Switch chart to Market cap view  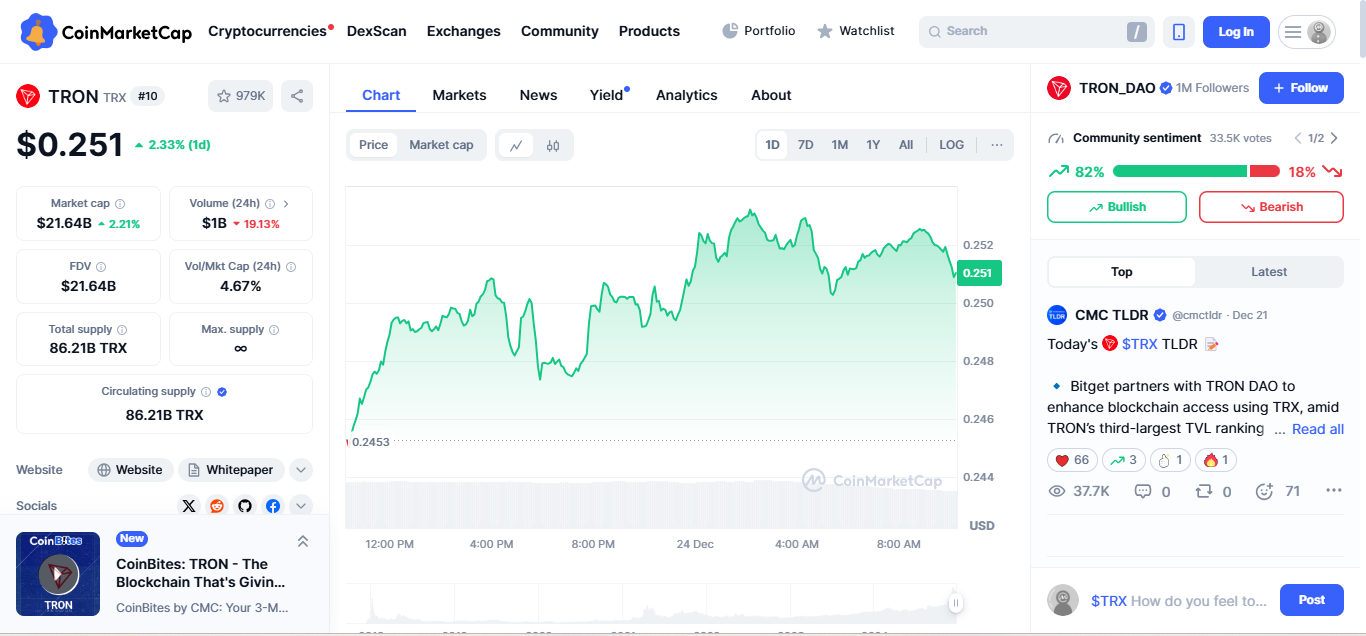click(x=441, y=145)
